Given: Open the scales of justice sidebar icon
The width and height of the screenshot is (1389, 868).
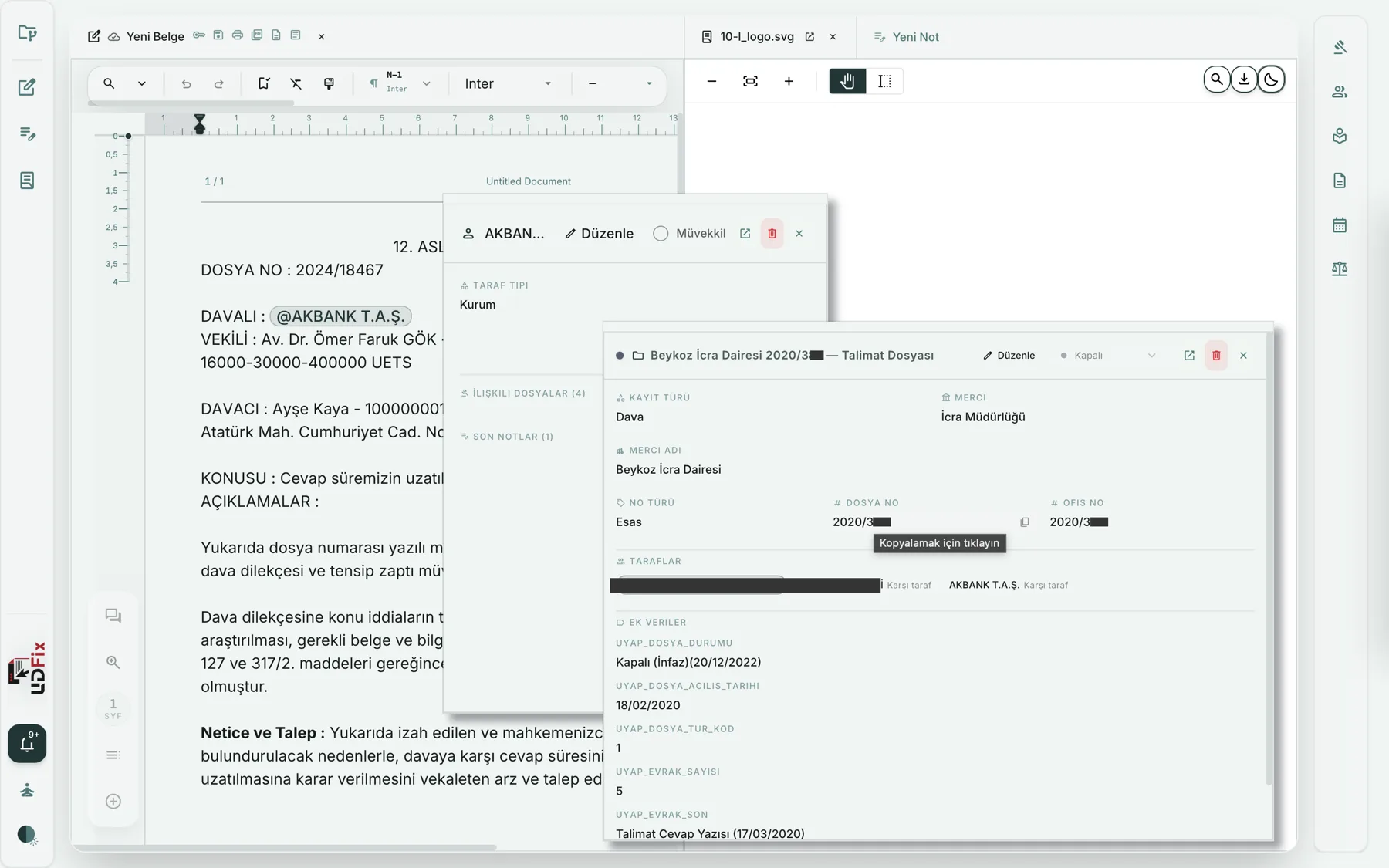Looking at the screenshot, I should (1340, 269).
